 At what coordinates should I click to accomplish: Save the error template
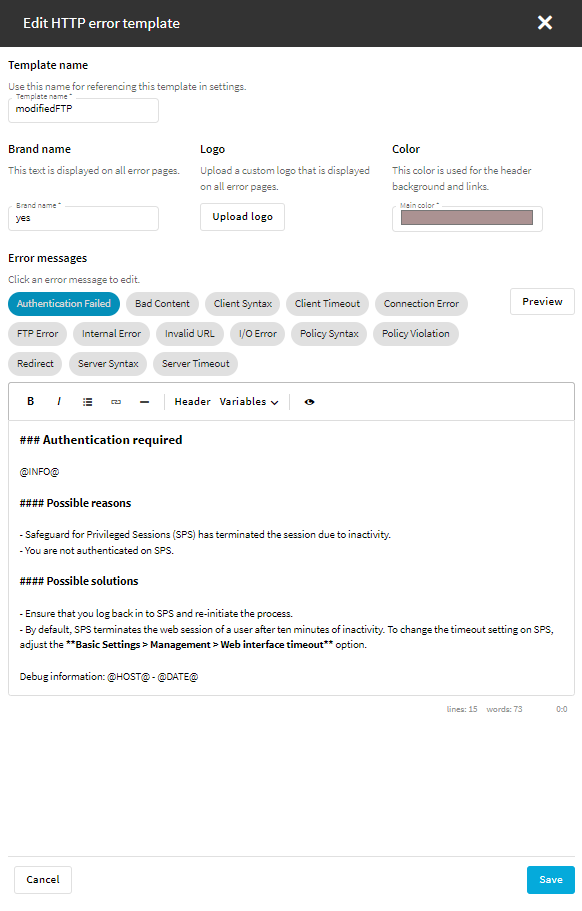point(551,880)
